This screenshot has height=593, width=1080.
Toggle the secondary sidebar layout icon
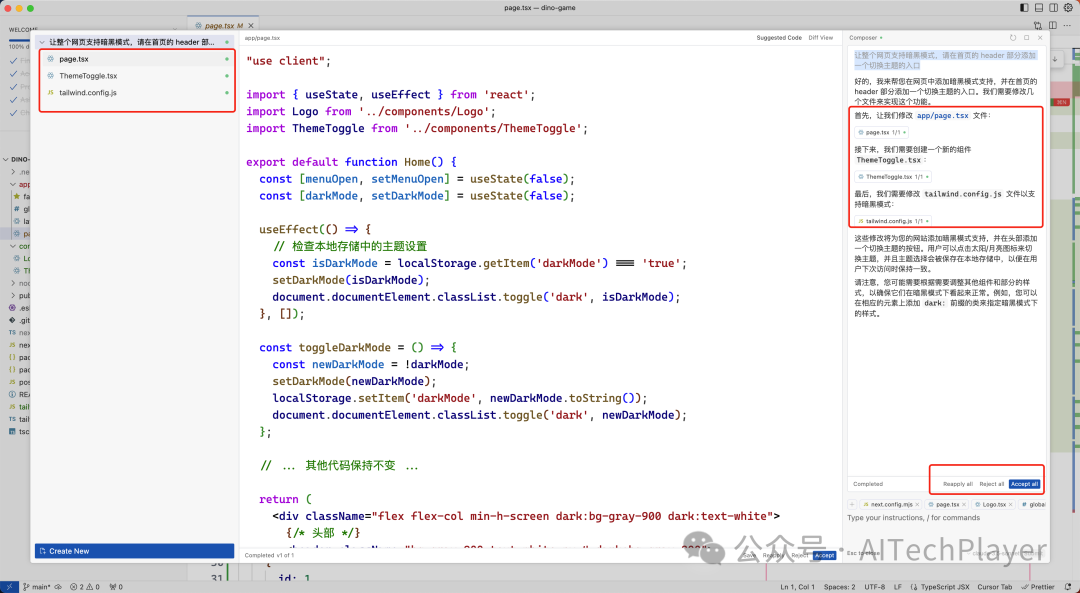tap(1052, 8)
